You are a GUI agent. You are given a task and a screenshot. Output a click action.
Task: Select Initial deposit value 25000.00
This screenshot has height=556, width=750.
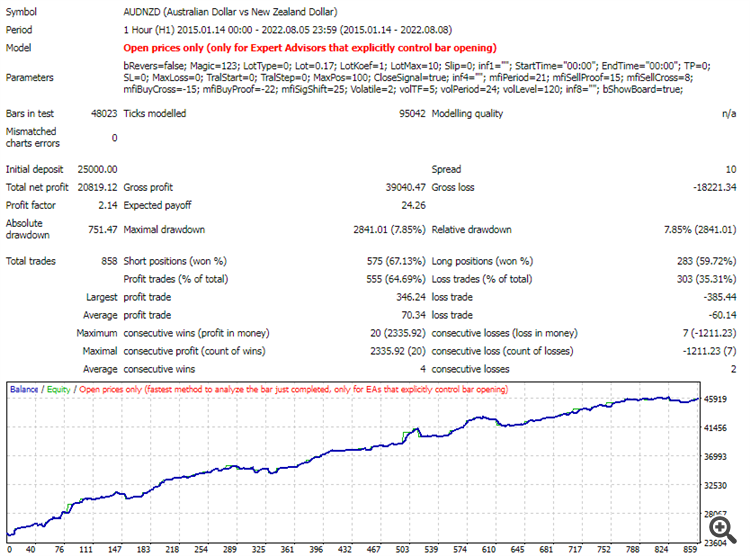pos(97,169)
